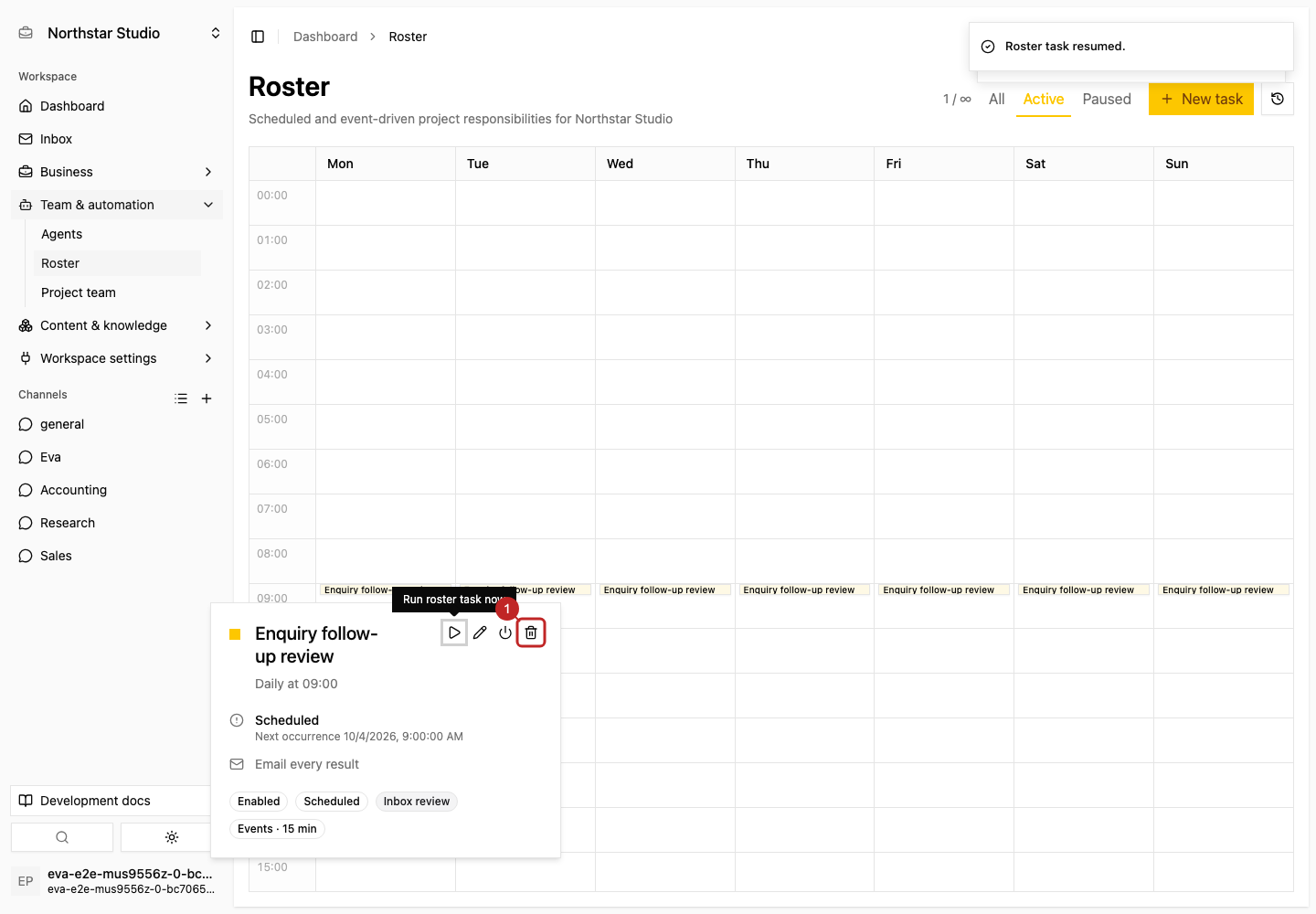Show the Paused tasks tab
Image resolution: width=1316 pixels, height=914 pixels.
tap(1107, 99)
